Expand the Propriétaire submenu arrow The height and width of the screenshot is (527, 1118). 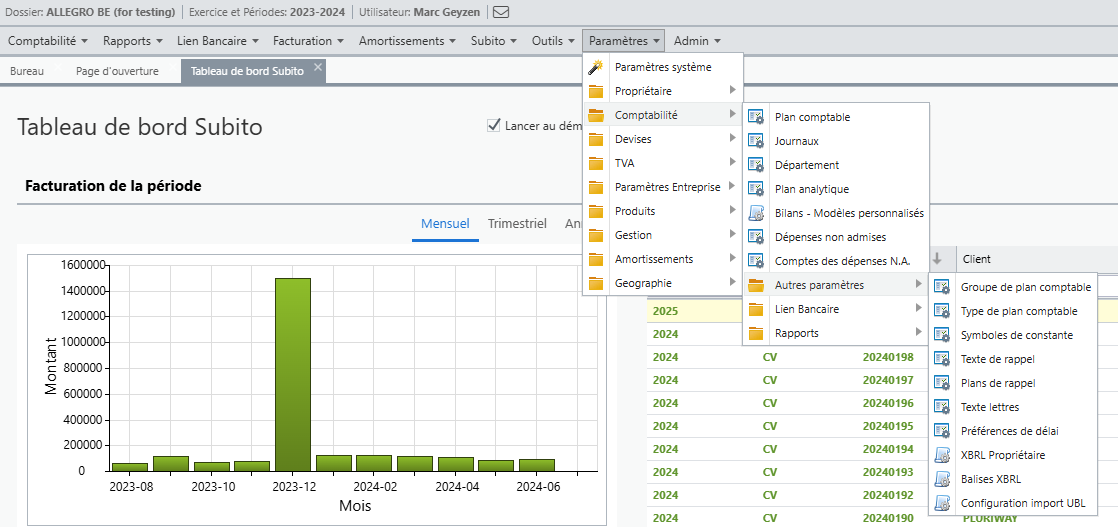732,91
